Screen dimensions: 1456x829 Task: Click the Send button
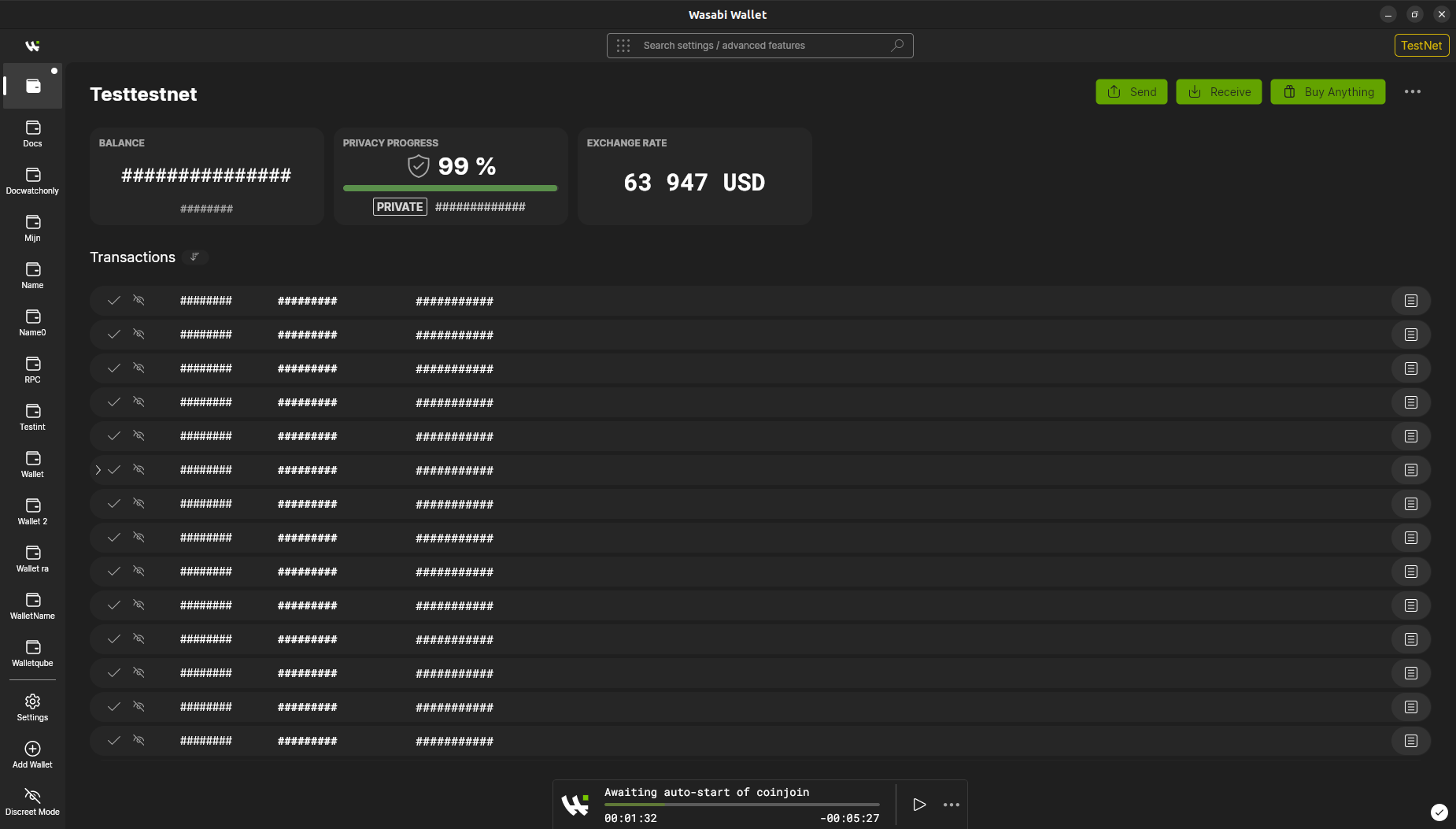click(x=1131, y=91)
